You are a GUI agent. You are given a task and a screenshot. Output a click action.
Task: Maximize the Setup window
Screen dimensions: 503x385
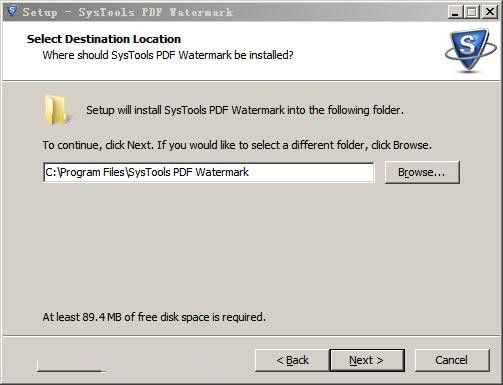click(472, 12)
